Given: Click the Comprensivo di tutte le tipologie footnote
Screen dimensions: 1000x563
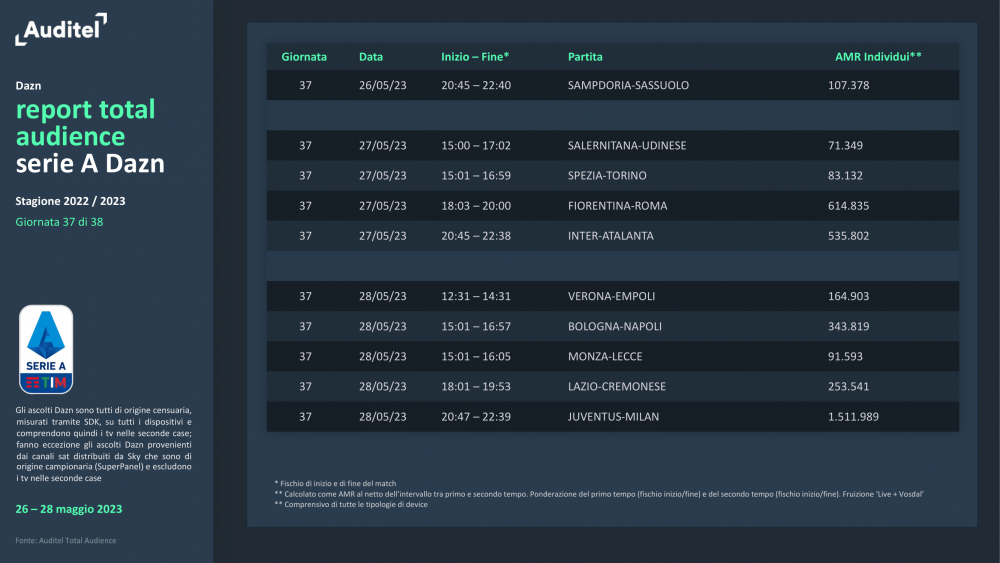Looking at the screenshot, I should click(x=351, y=504).
